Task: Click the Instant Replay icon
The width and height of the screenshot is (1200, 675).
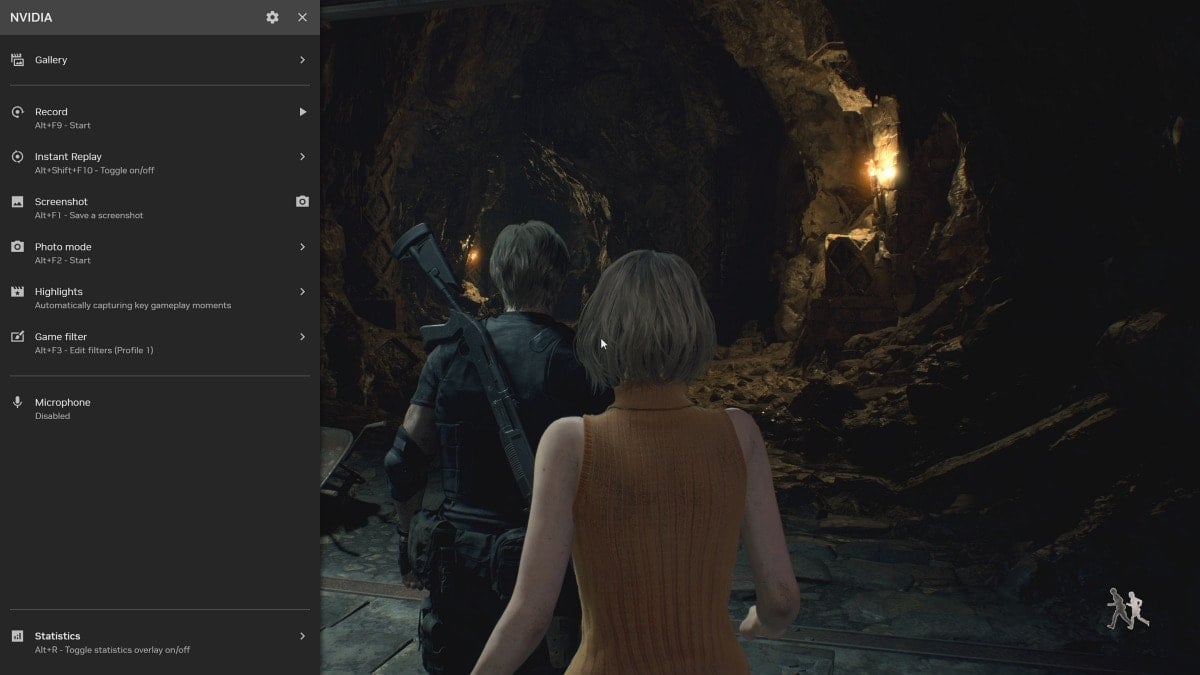Action: [17, 157]
